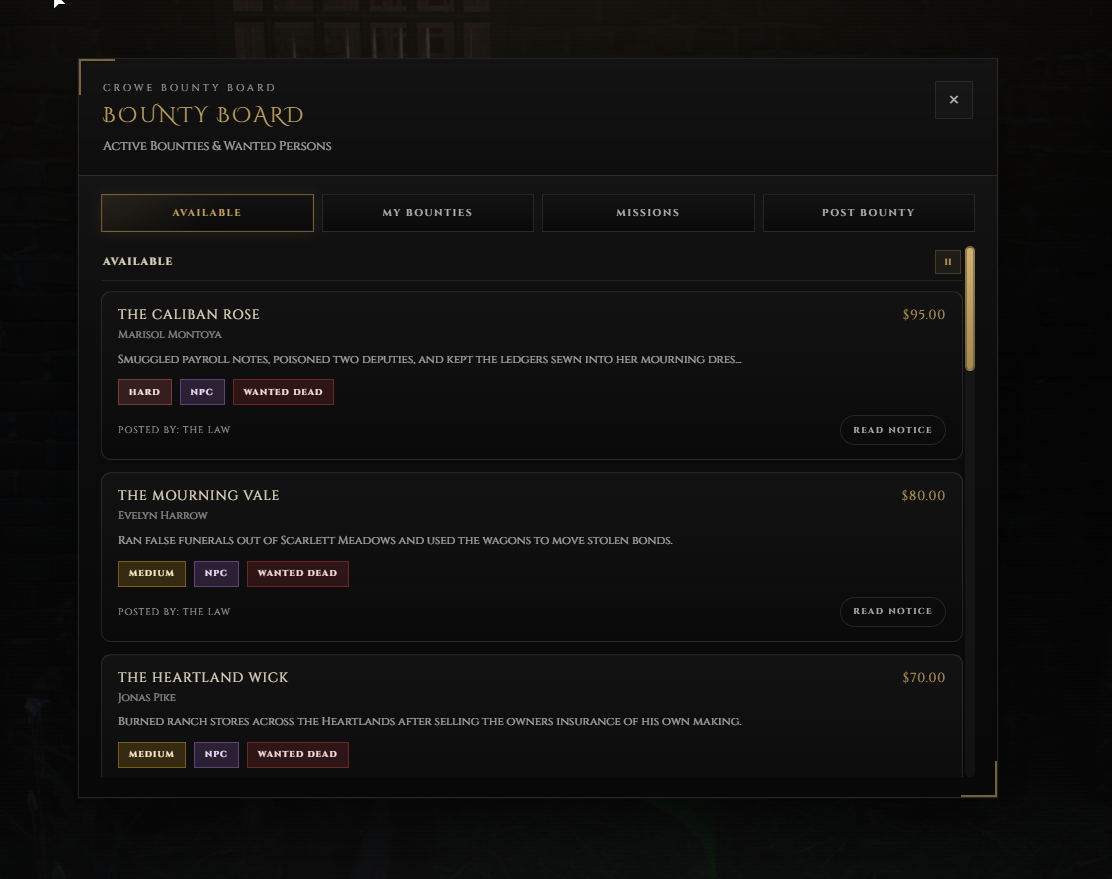Close the Bounty Board with the X

tap(954, 100)
